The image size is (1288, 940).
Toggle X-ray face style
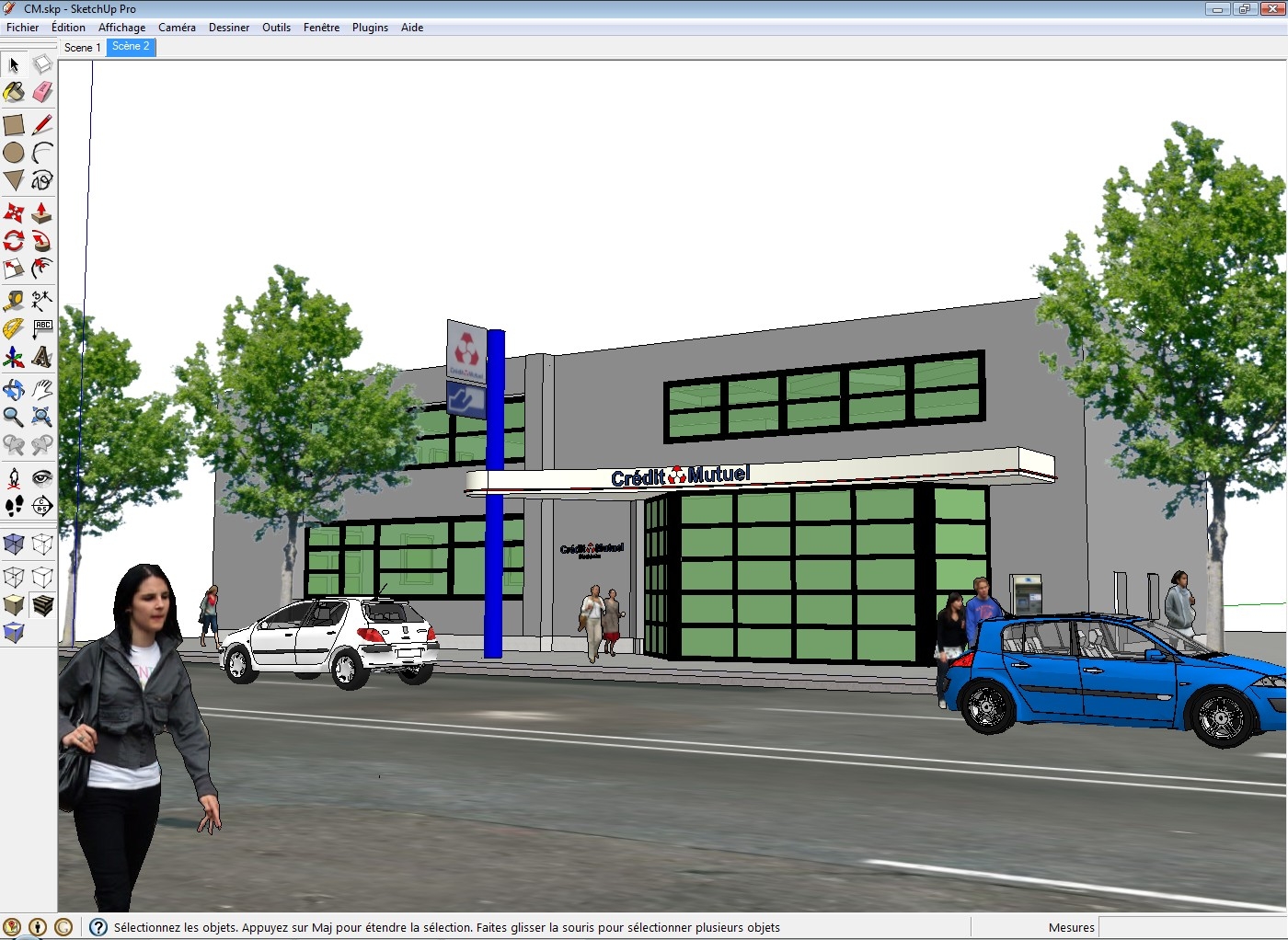click(x=14, y=544)
